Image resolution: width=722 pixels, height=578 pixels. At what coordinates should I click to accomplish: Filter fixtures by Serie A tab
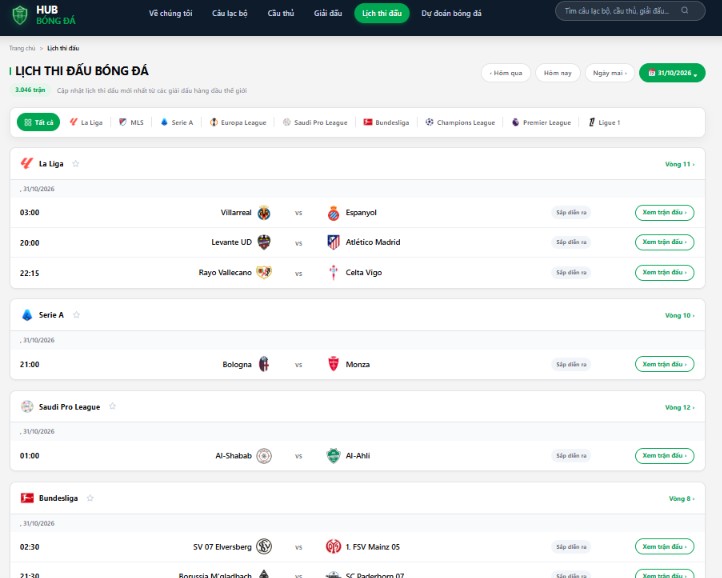coord(177,123)
